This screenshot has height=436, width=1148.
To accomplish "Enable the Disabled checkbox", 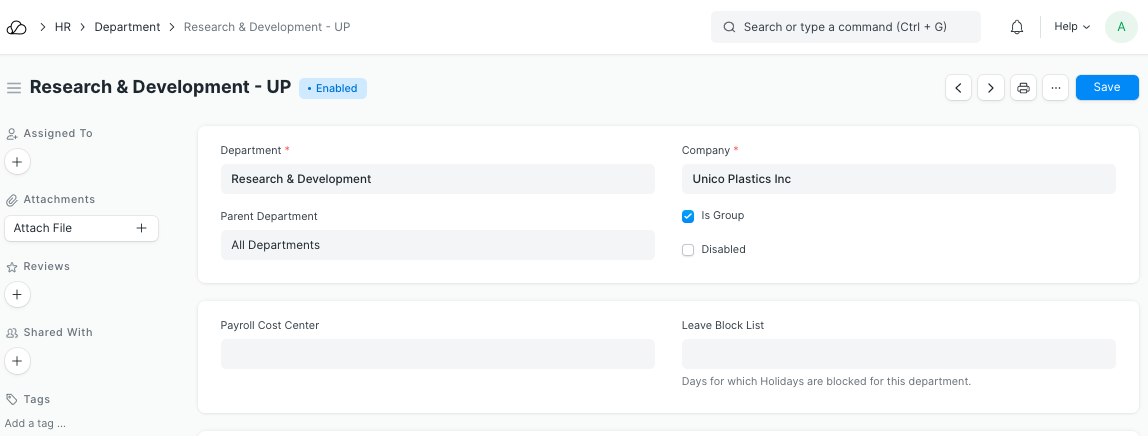I will (x=688, y=250).
